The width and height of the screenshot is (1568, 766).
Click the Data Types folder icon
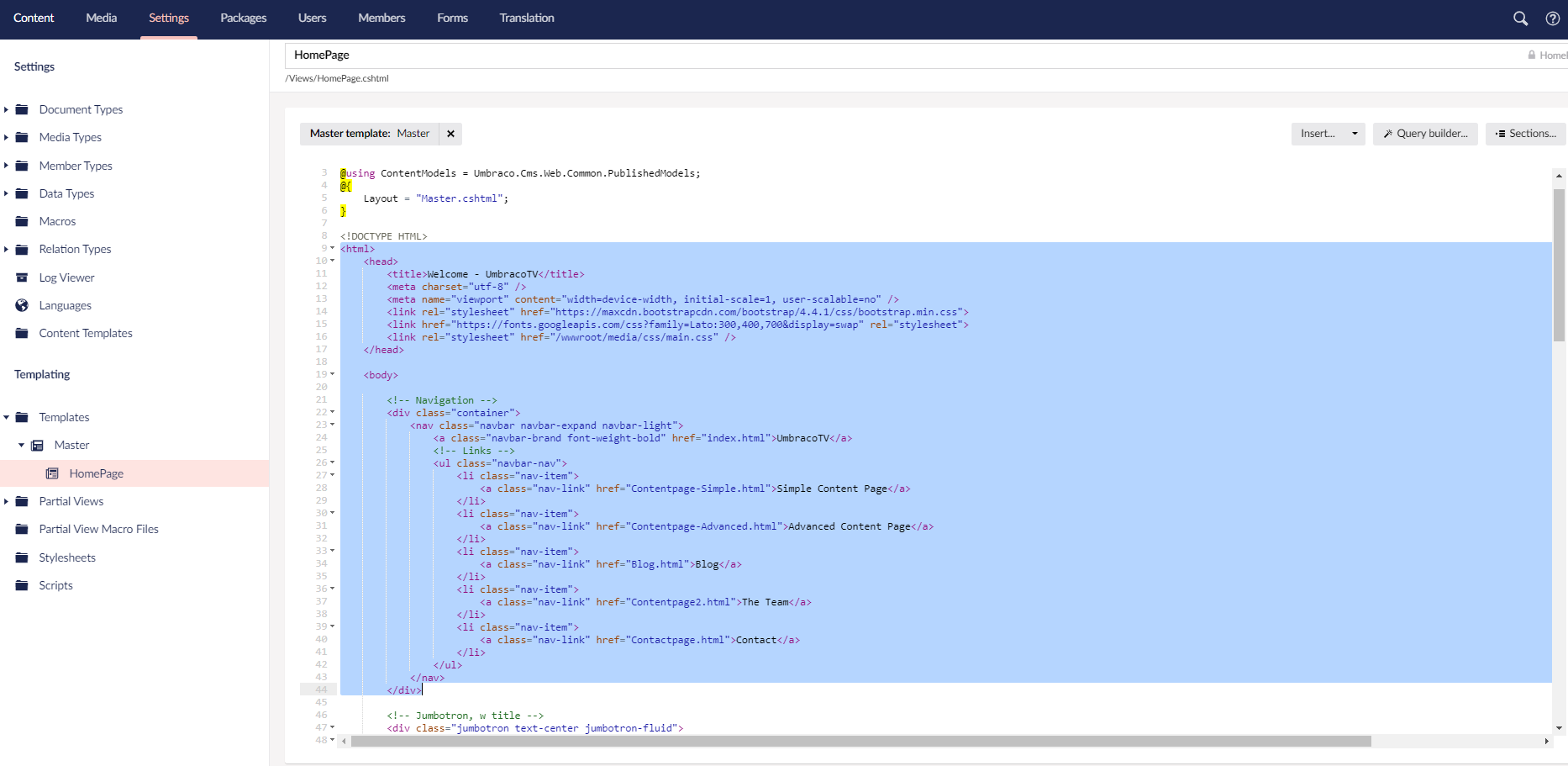(22, 193)
